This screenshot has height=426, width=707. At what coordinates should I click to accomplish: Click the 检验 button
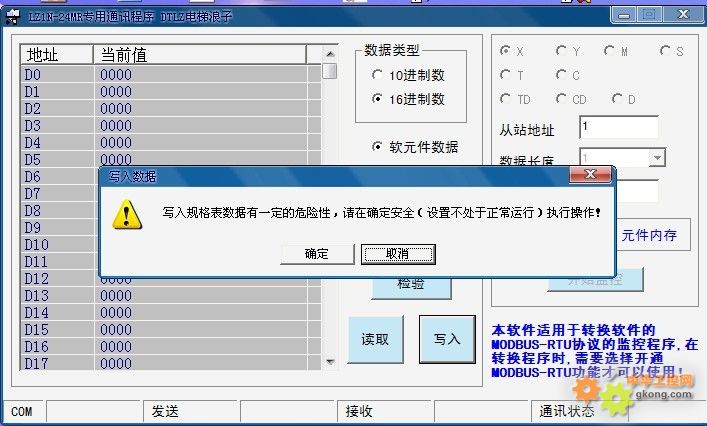point(411,284)
